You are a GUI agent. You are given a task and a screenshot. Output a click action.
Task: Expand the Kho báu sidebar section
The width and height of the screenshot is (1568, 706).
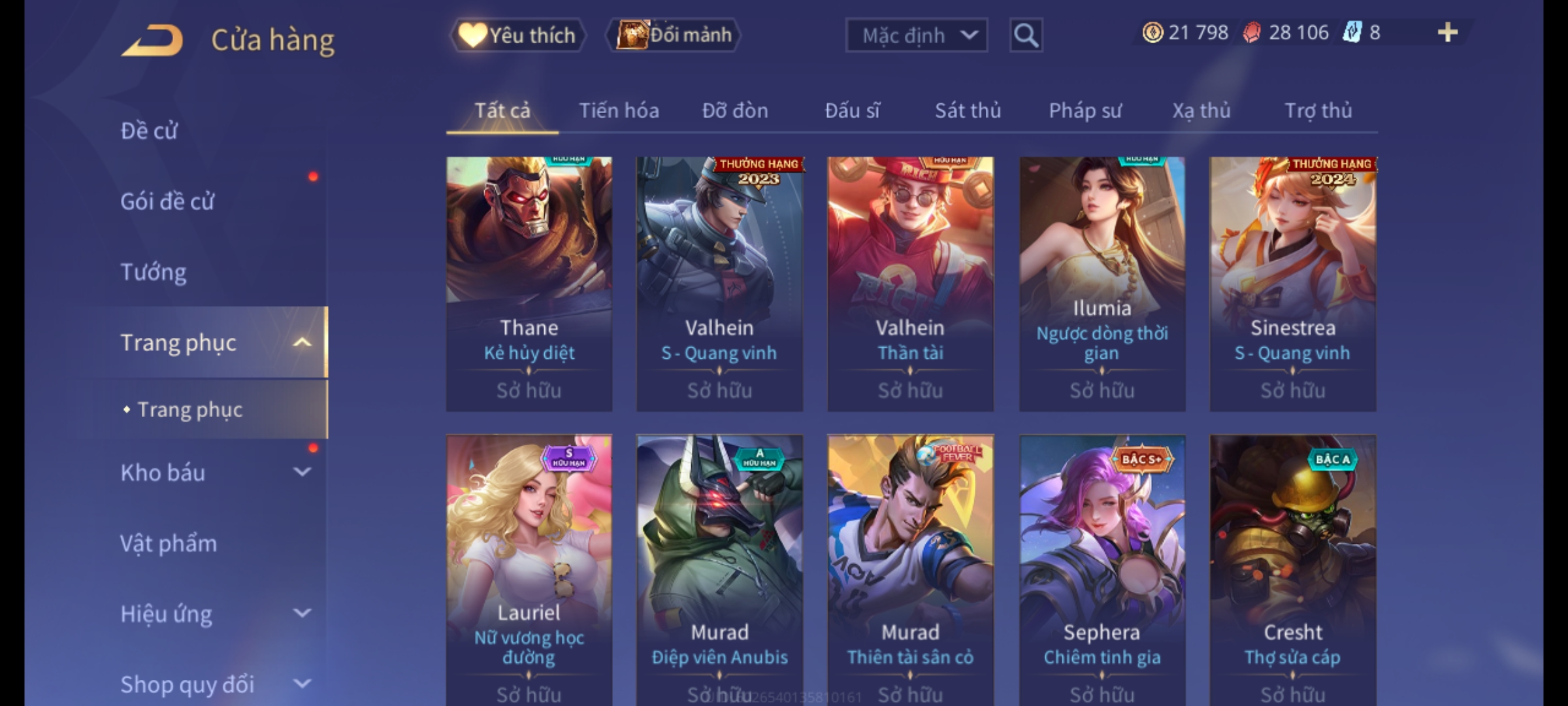[x=302, y=472]
